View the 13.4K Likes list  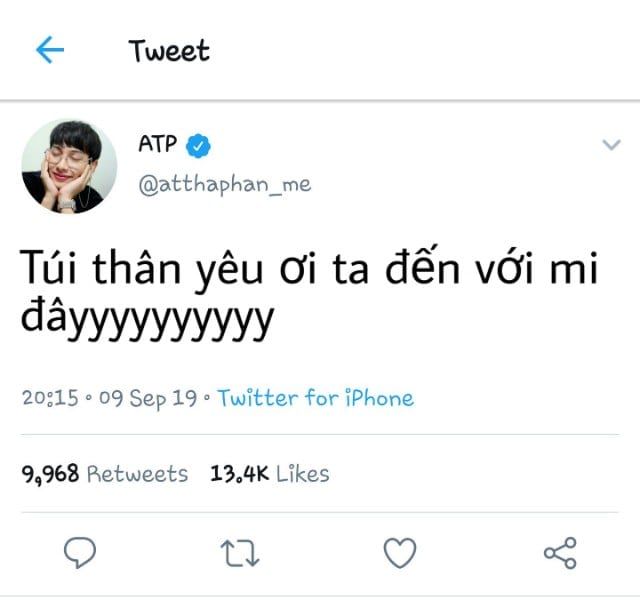[x=270, y=474]
